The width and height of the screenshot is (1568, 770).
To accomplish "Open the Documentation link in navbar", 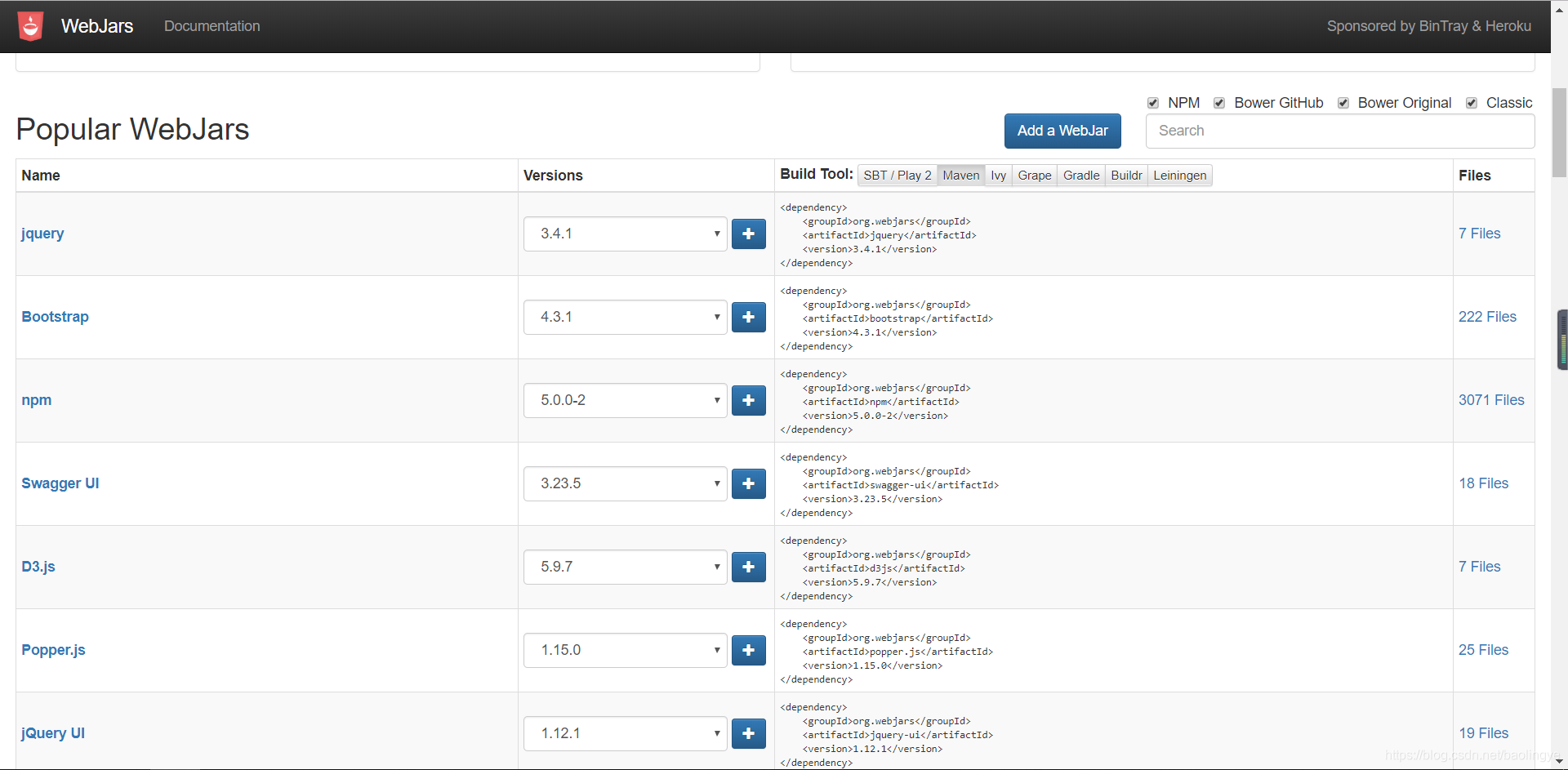I will click(x=212, y=26).
